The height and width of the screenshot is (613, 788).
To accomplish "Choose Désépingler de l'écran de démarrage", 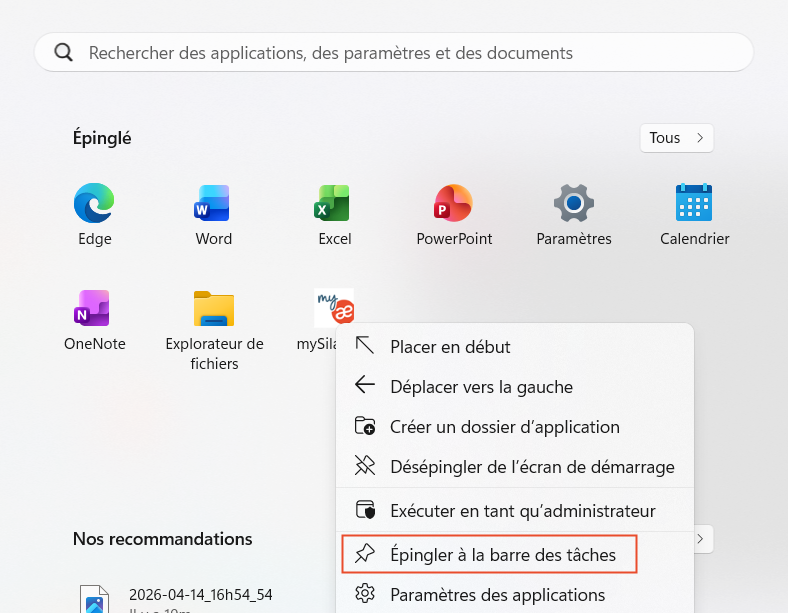I will pyautogui.click(x=515, y=467).
